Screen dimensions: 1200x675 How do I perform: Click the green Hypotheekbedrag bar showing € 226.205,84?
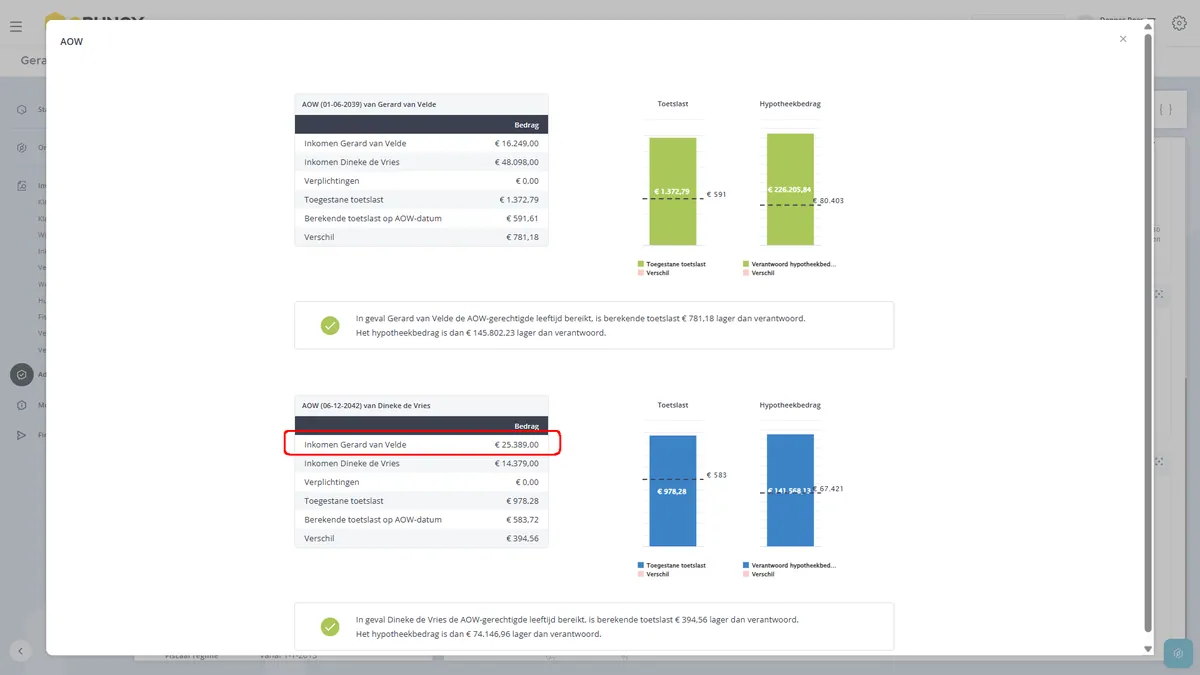(x=790, y=189)
